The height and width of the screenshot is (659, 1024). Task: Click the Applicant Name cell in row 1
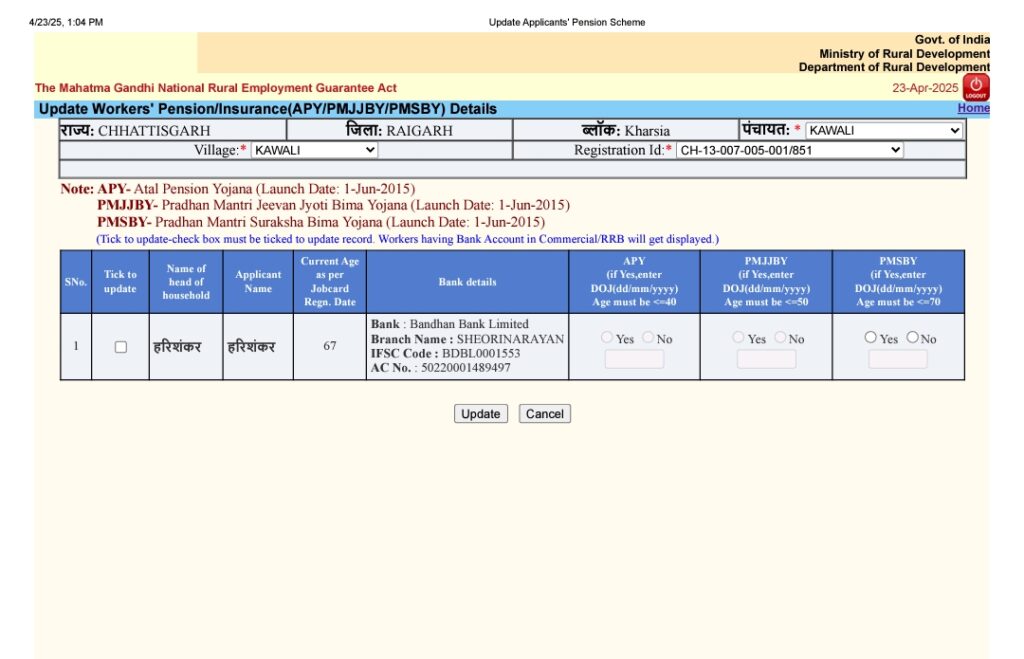[x=258, y=347]
